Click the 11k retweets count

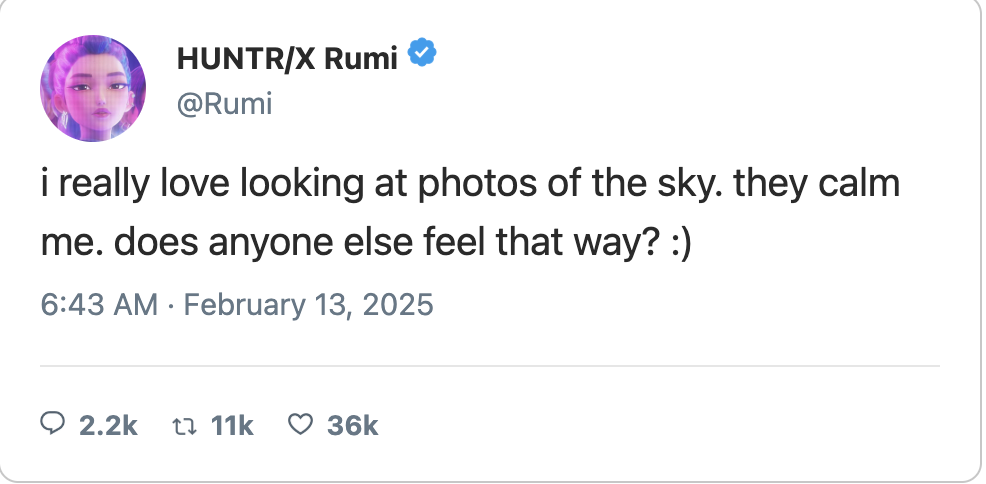pyautogui.click(x=233, y=426)
